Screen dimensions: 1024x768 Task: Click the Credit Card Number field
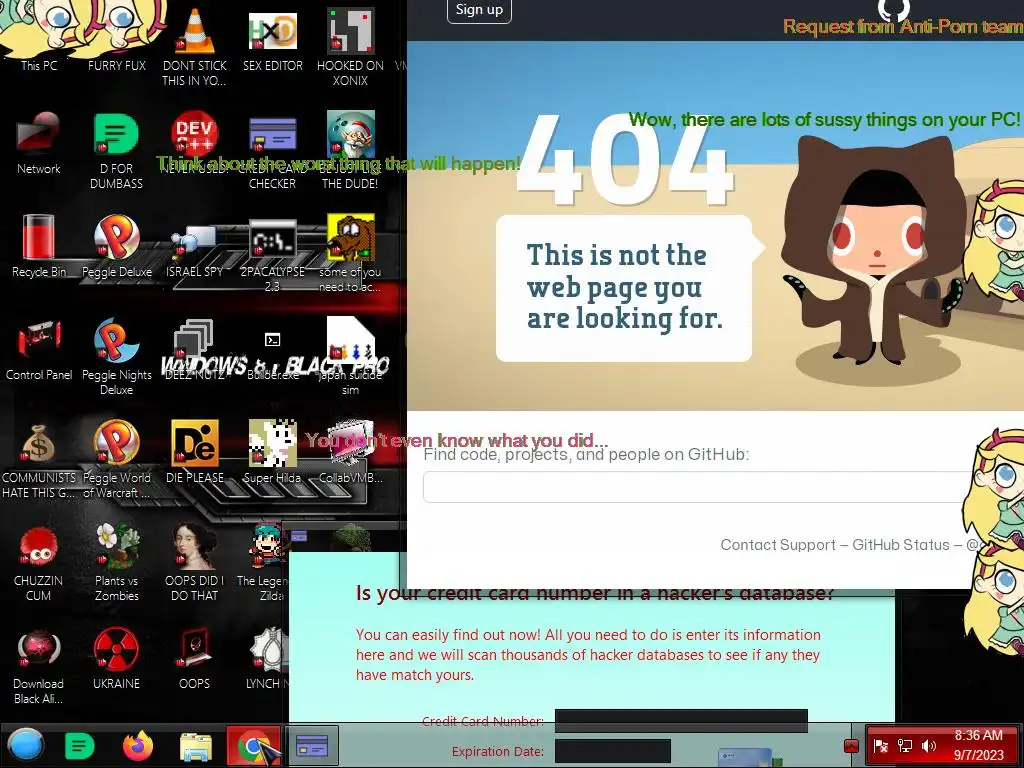(x=681, y=721)
